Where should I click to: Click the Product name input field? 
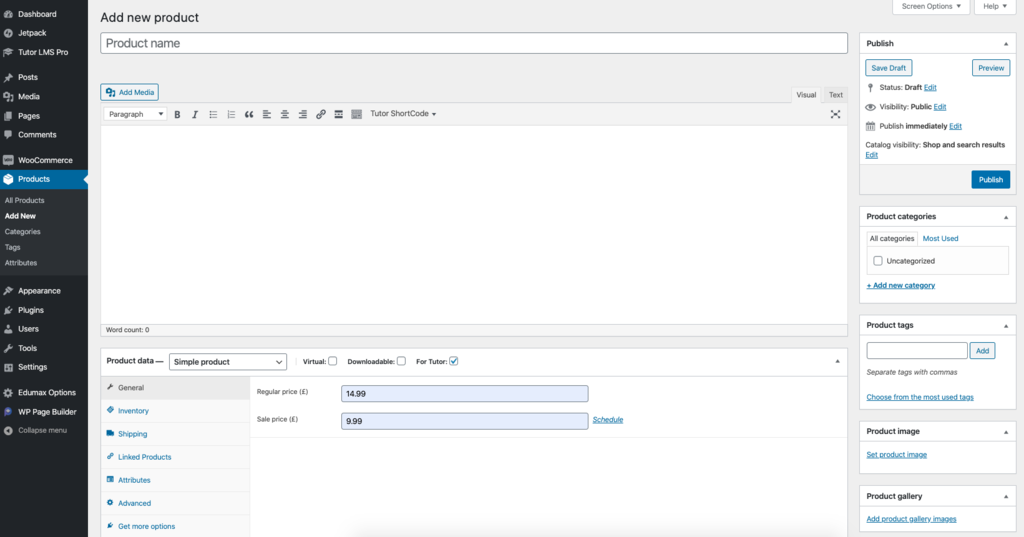[x=474, y=44]
